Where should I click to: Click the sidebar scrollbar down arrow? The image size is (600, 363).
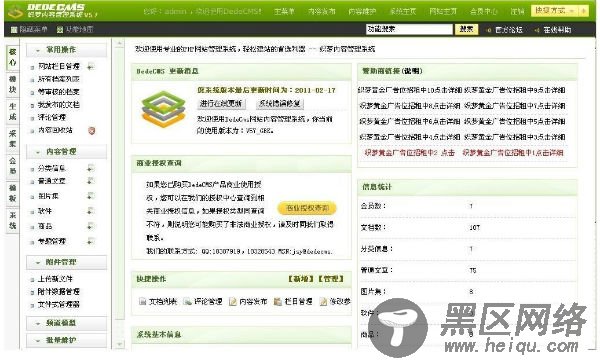click(x=119, y=344)
